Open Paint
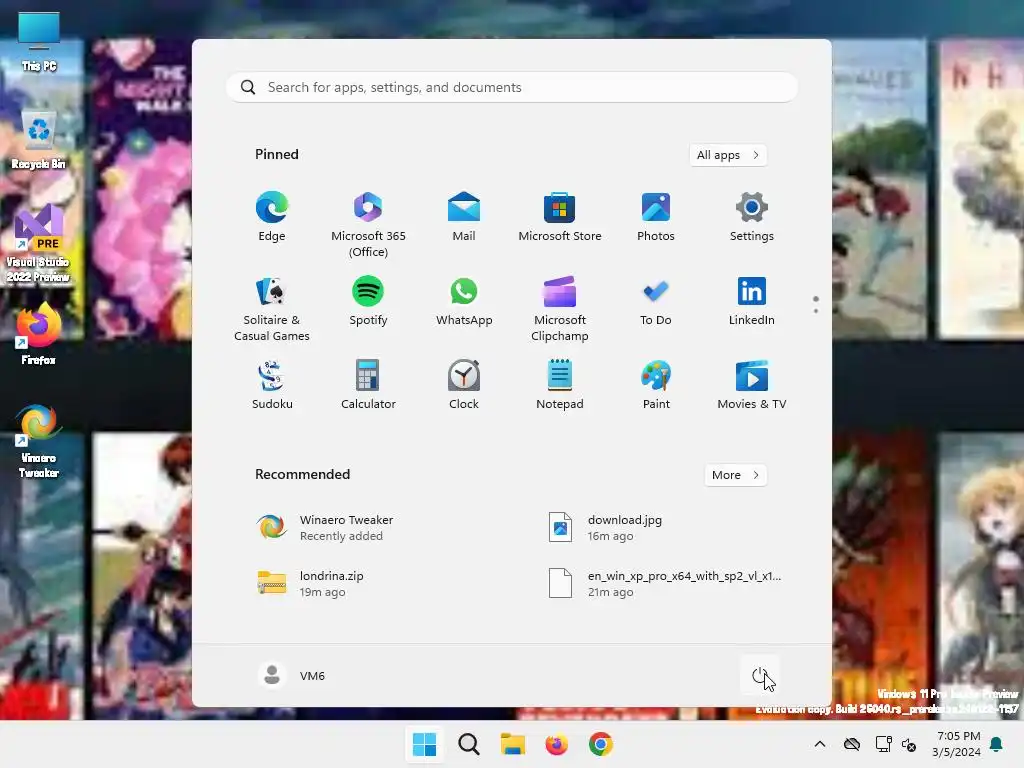Screen dimensions: 1024x768 click(x=656, y=385)
